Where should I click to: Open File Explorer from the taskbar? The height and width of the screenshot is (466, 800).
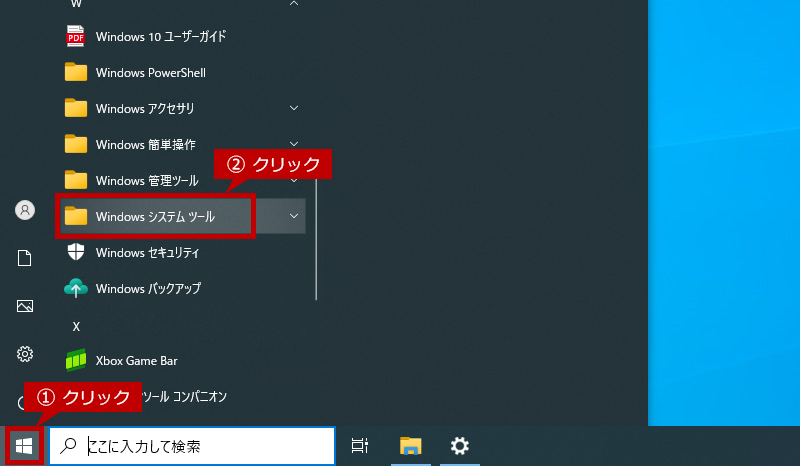coord(411,446)
